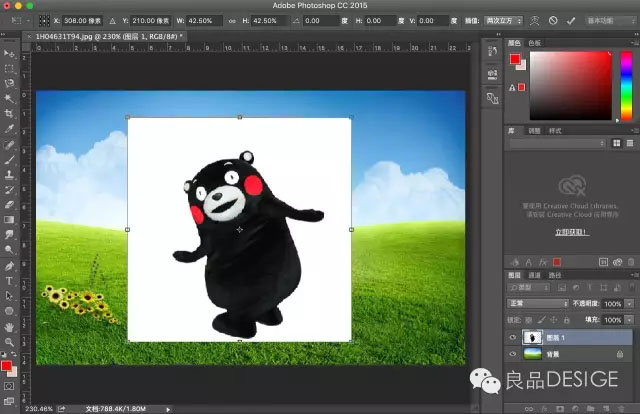
Task: Select the Rectangular Marquee tool
Action: [x=9, y=69]
